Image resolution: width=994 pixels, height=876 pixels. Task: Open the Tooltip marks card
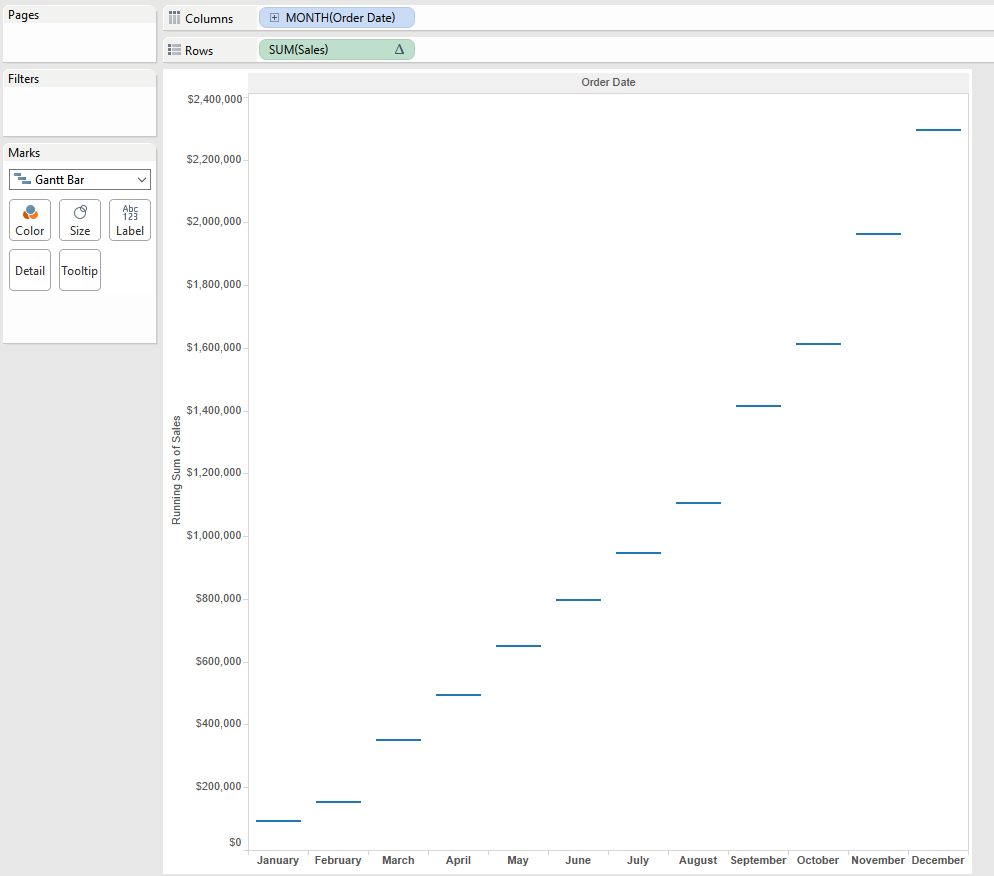(x=80, y=270)
